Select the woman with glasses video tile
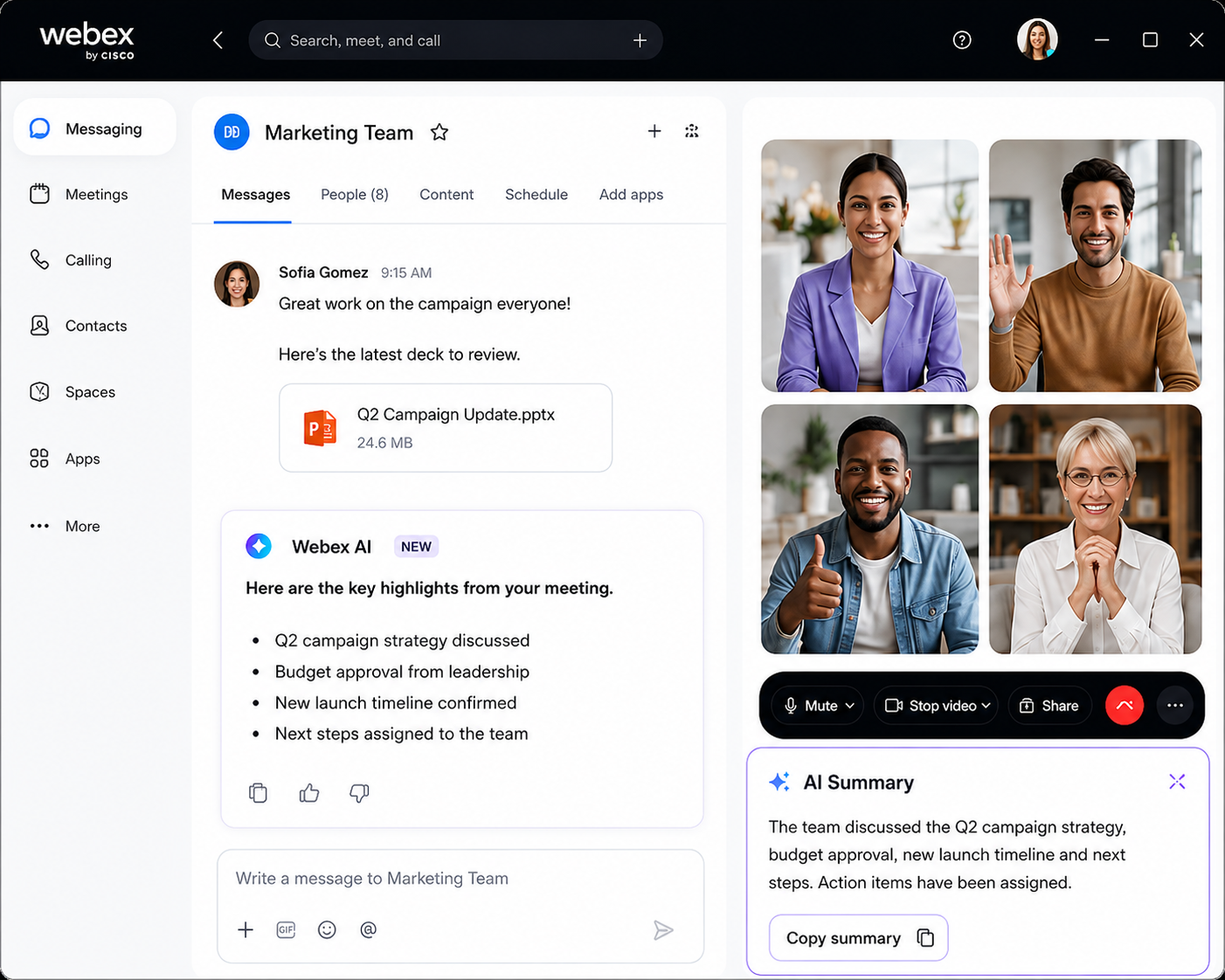 click(x=1096, y=528)
